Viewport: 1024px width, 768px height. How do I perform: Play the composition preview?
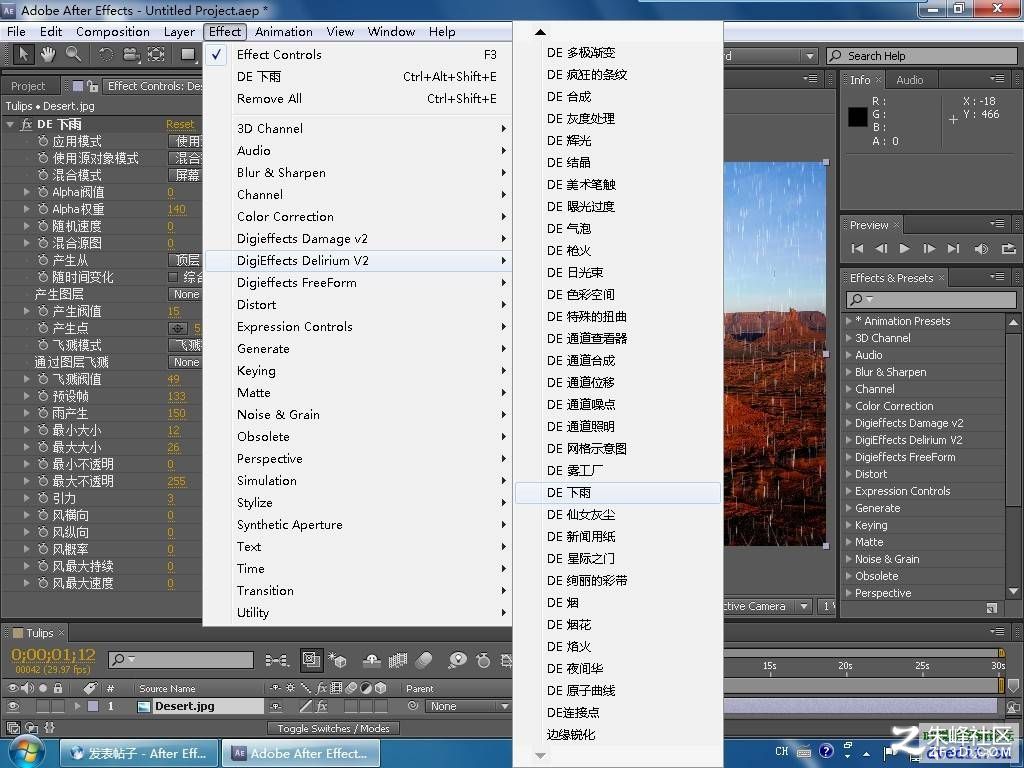904,248
